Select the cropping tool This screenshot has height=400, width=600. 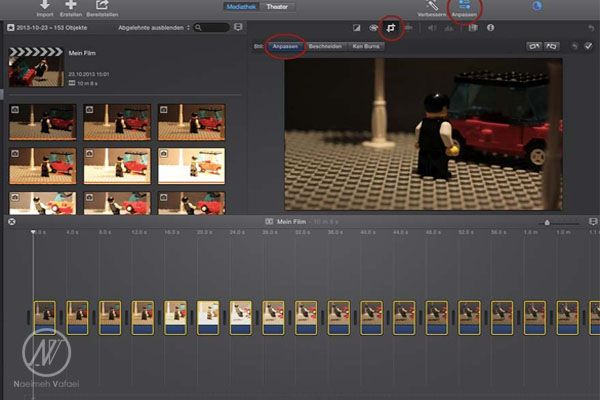point(391,28)
